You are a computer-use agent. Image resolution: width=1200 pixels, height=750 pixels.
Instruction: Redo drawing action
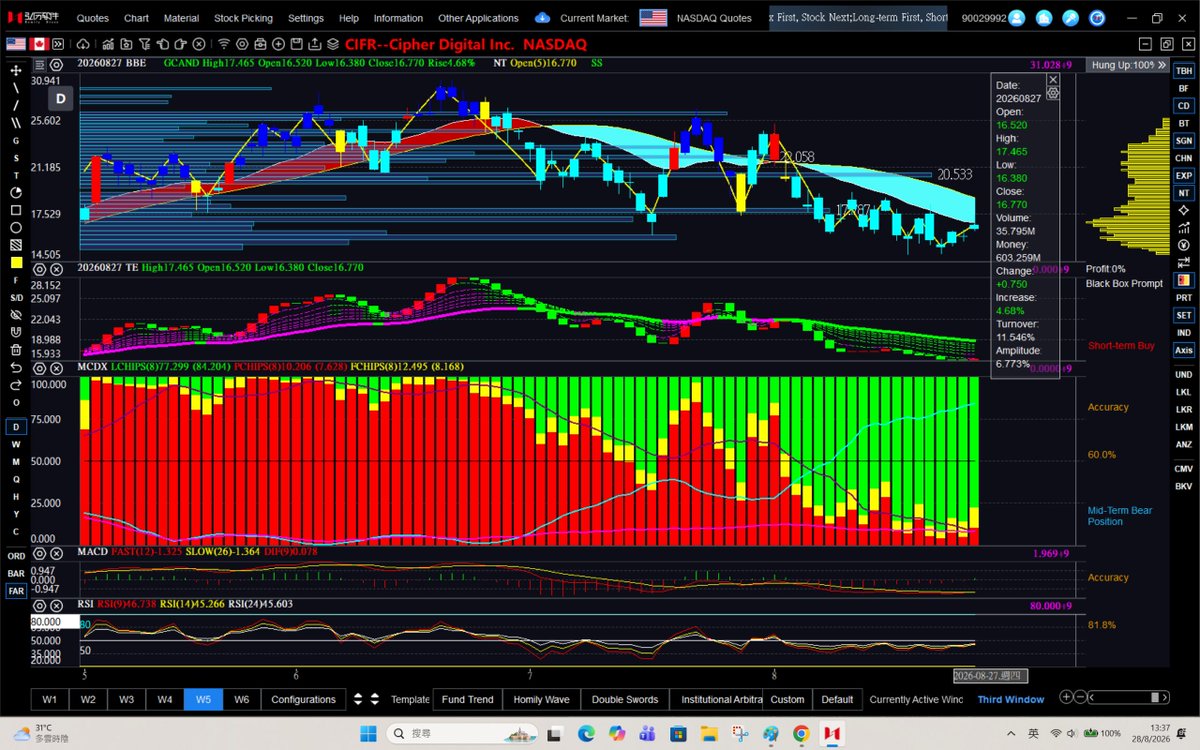pyautogui.click(x=16, y=384)
